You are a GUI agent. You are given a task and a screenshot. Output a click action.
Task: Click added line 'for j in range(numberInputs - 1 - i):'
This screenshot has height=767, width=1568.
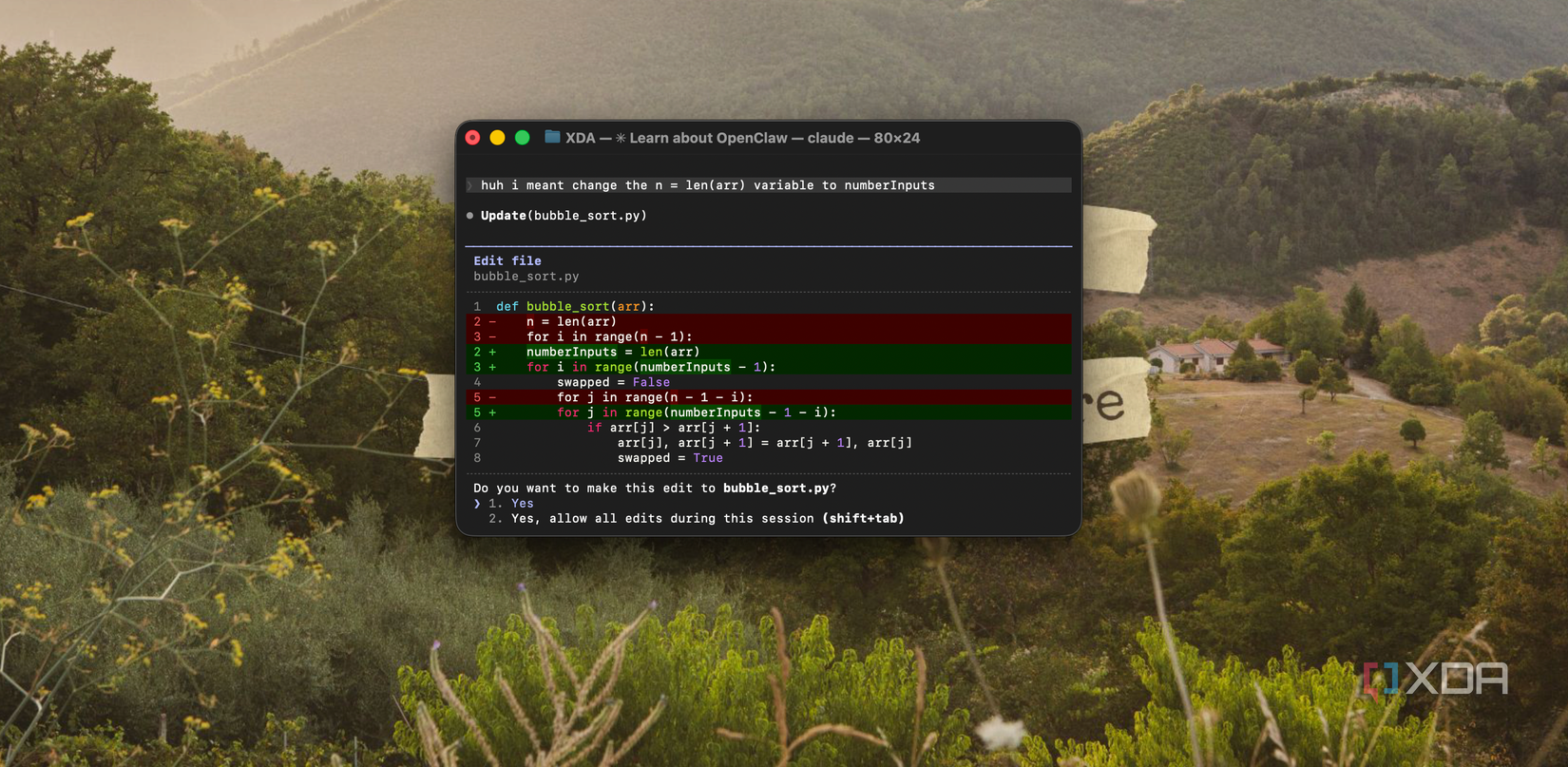(x=769, y=412)
